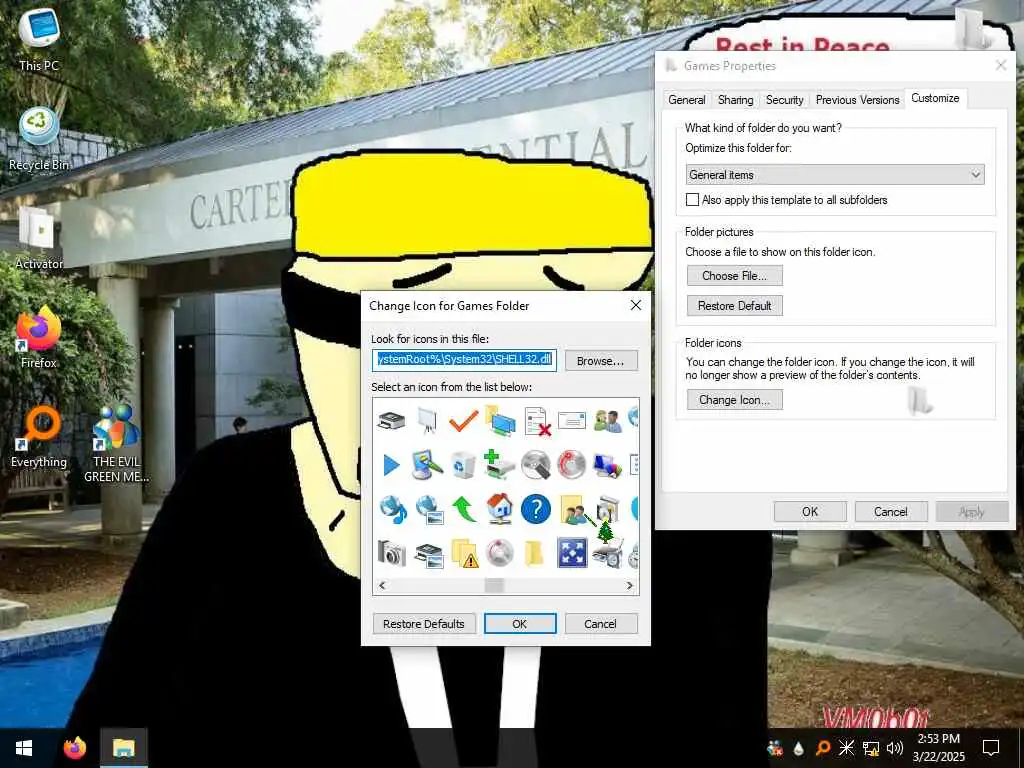This screenshot has width=1024, height=768.
Task: Click OK in Games Properties window
Action: [x=810, y=511]
